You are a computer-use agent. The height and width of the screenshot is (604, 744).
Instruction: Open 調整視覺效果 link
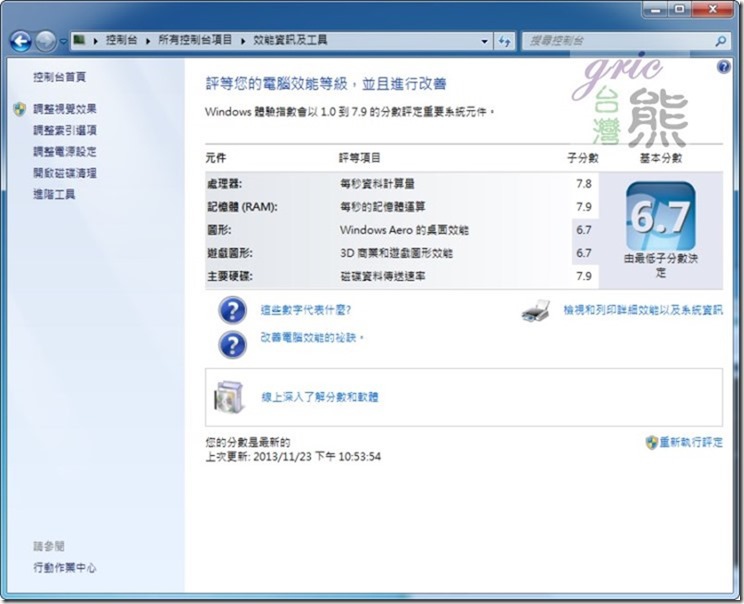65,109
